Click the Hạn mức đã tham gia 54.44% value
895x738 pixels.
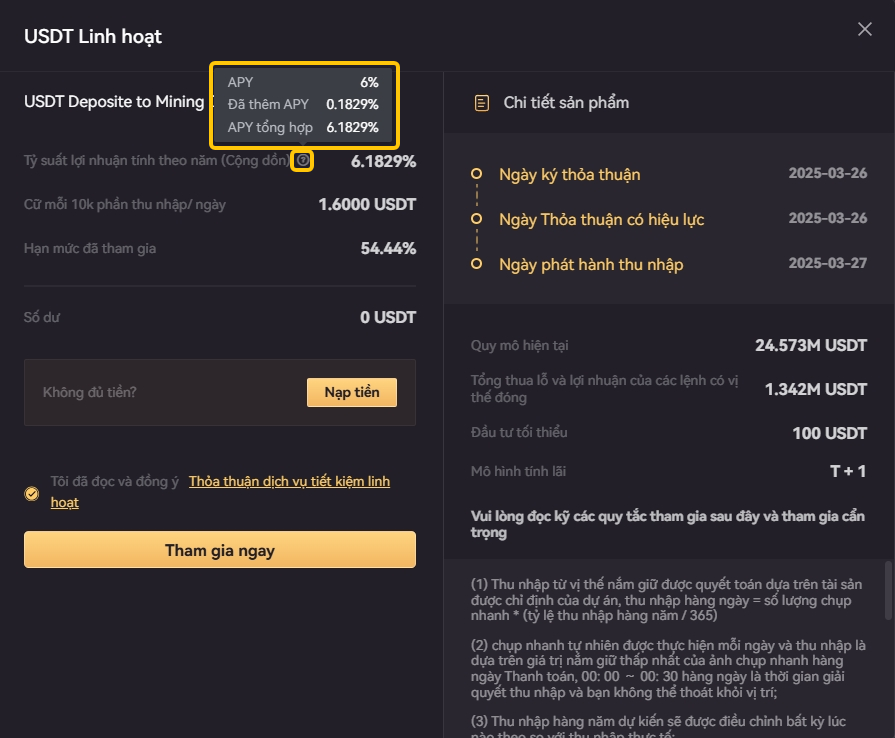[388, 248]
